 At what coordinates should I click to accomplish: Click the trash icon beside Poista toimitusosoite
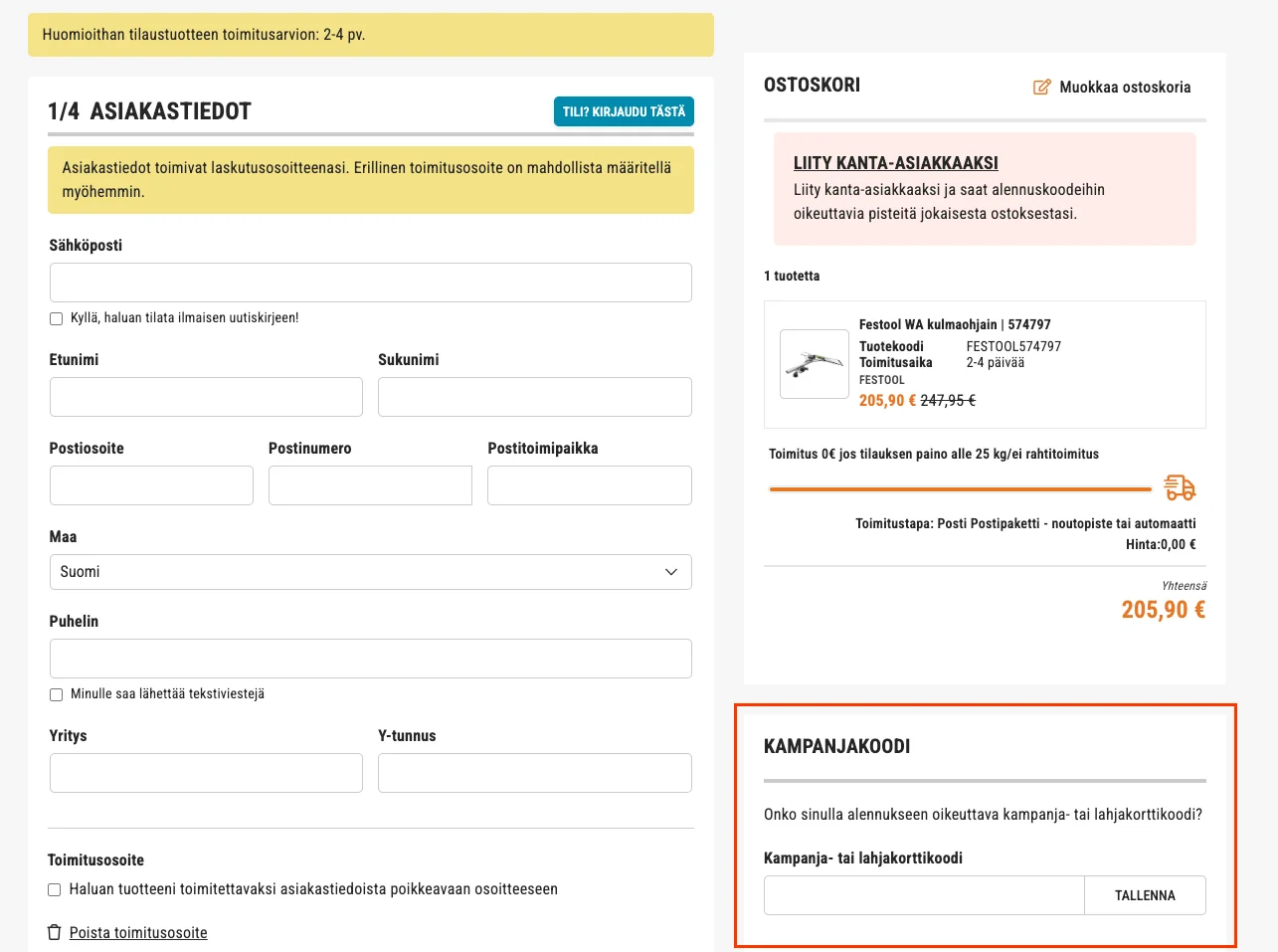point(55,932)
